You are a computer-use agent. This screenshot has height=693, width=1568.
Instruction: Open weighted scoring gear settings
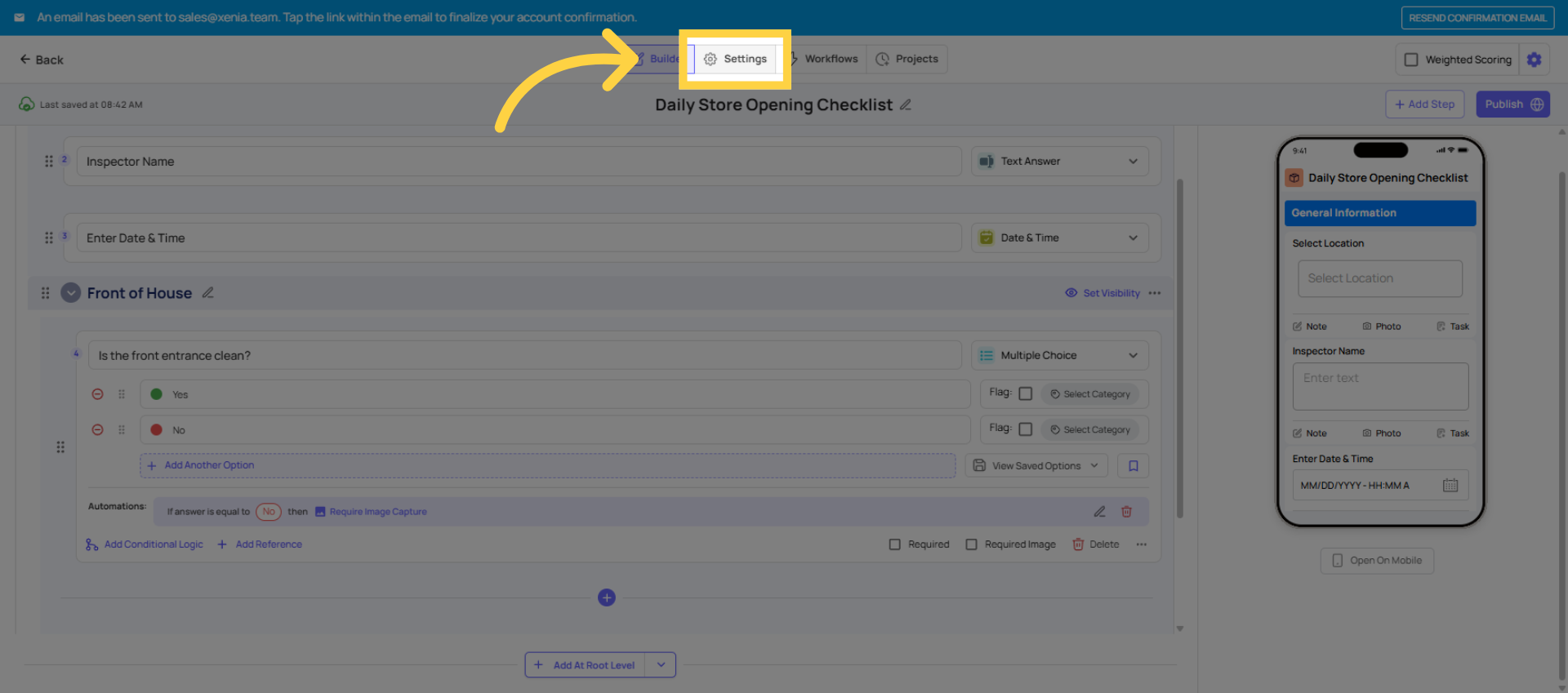coord(1535,60)
